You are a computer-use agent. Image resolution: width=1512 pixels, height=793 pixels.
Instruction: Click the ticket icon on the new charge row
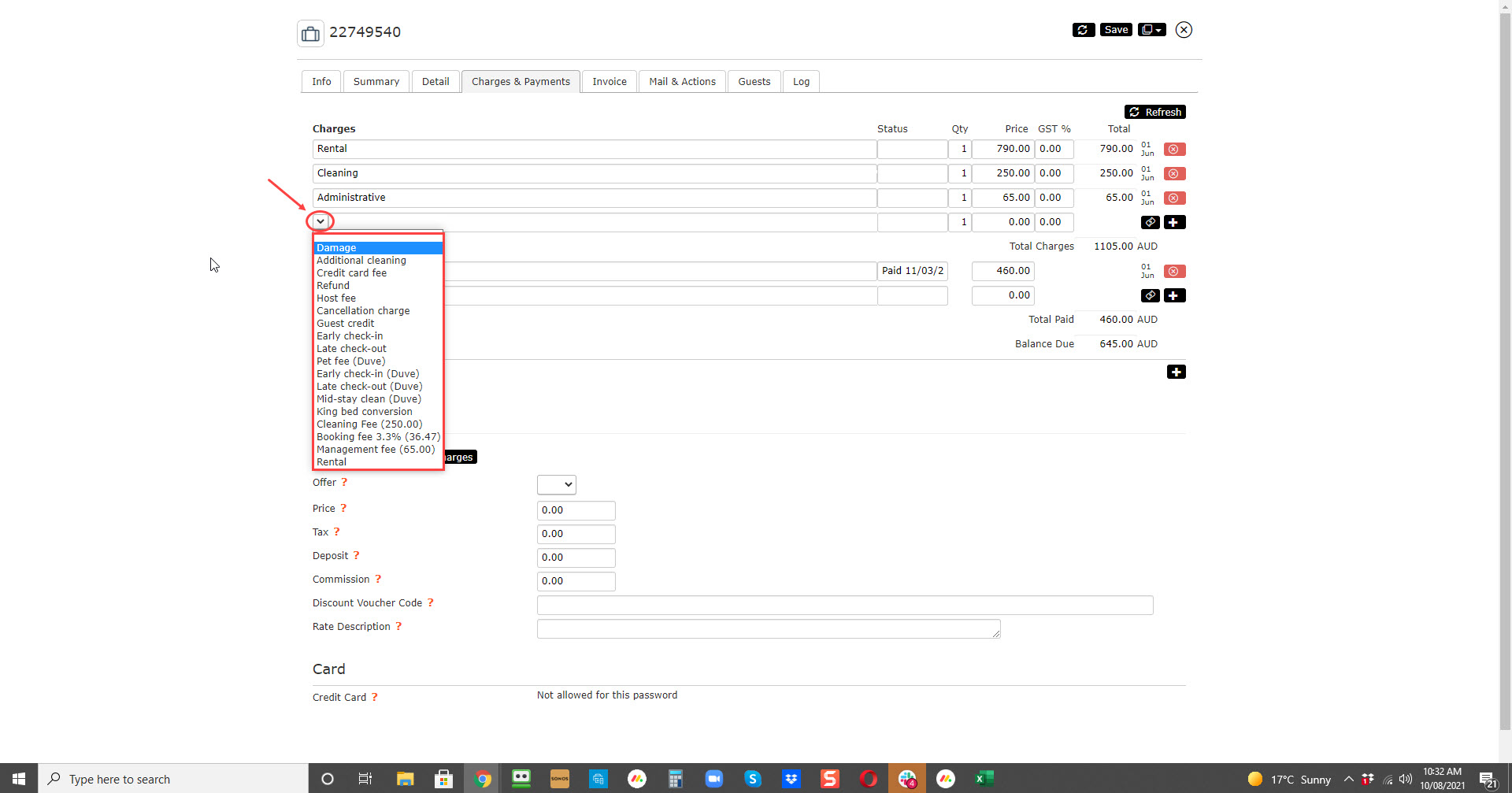[1151, 222]
